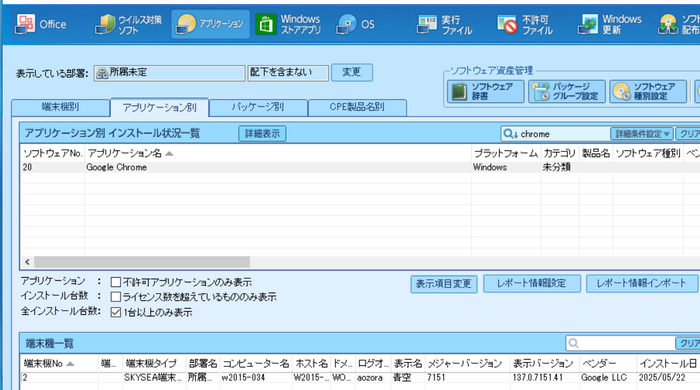Uncheck 1台以上のみ表示
Screen dimensions: 700x390
116,312
